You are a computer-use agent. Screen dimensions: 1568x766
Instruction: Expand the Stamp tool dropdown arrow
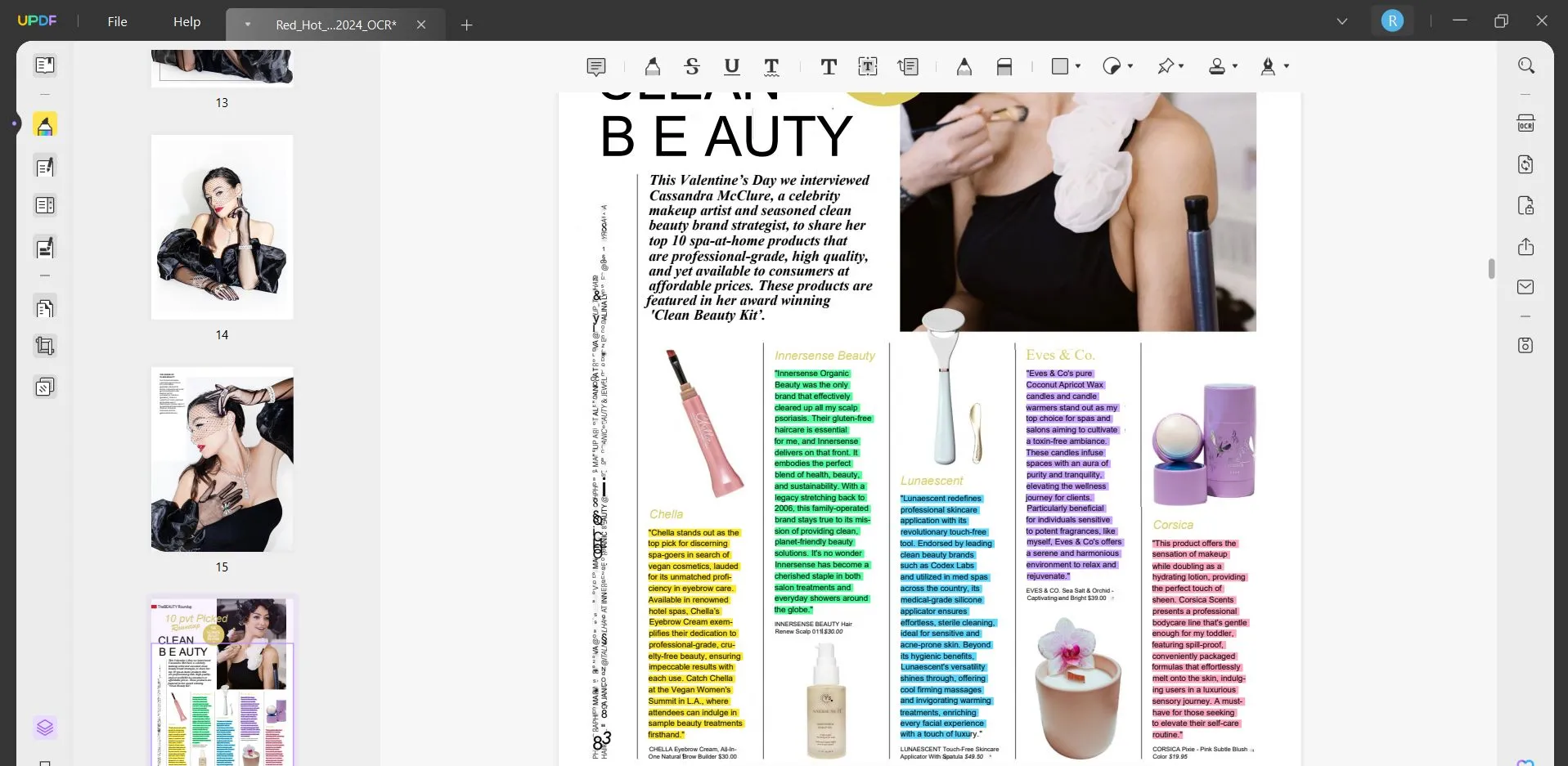[x=1235, y=66]
